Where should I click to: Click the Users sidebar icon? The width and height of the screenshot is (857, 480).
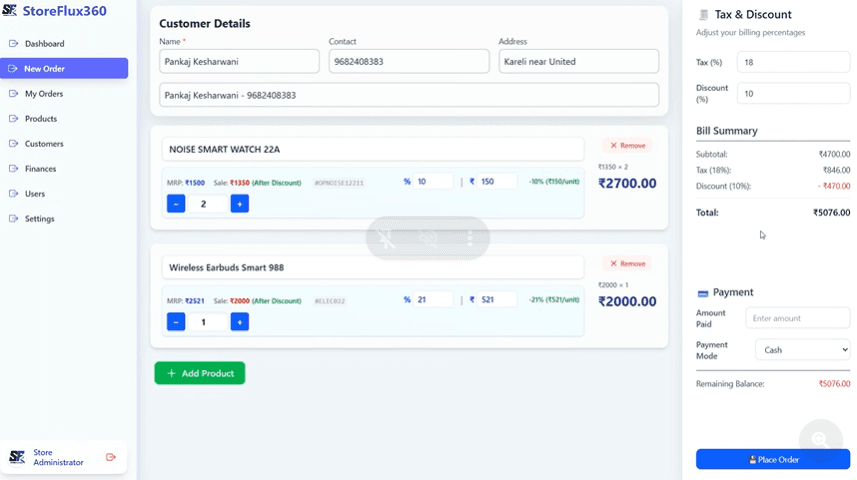[x=14, y=194]
